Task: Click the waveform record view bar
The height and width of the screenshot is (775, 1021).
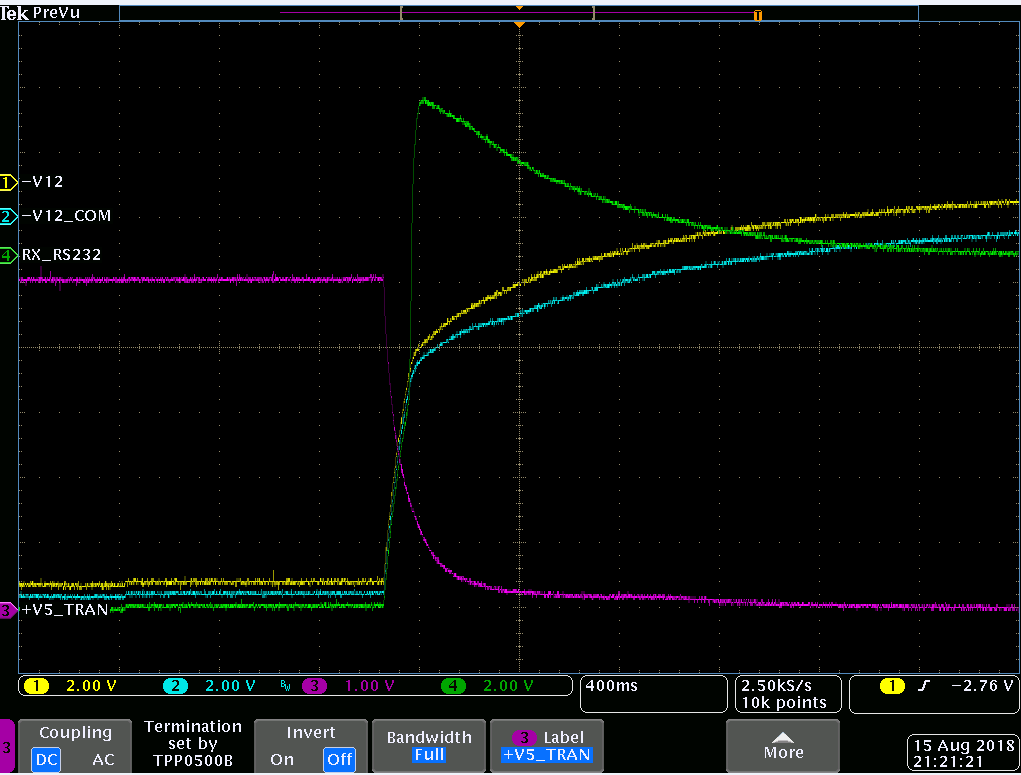Action: pos(518,12)
